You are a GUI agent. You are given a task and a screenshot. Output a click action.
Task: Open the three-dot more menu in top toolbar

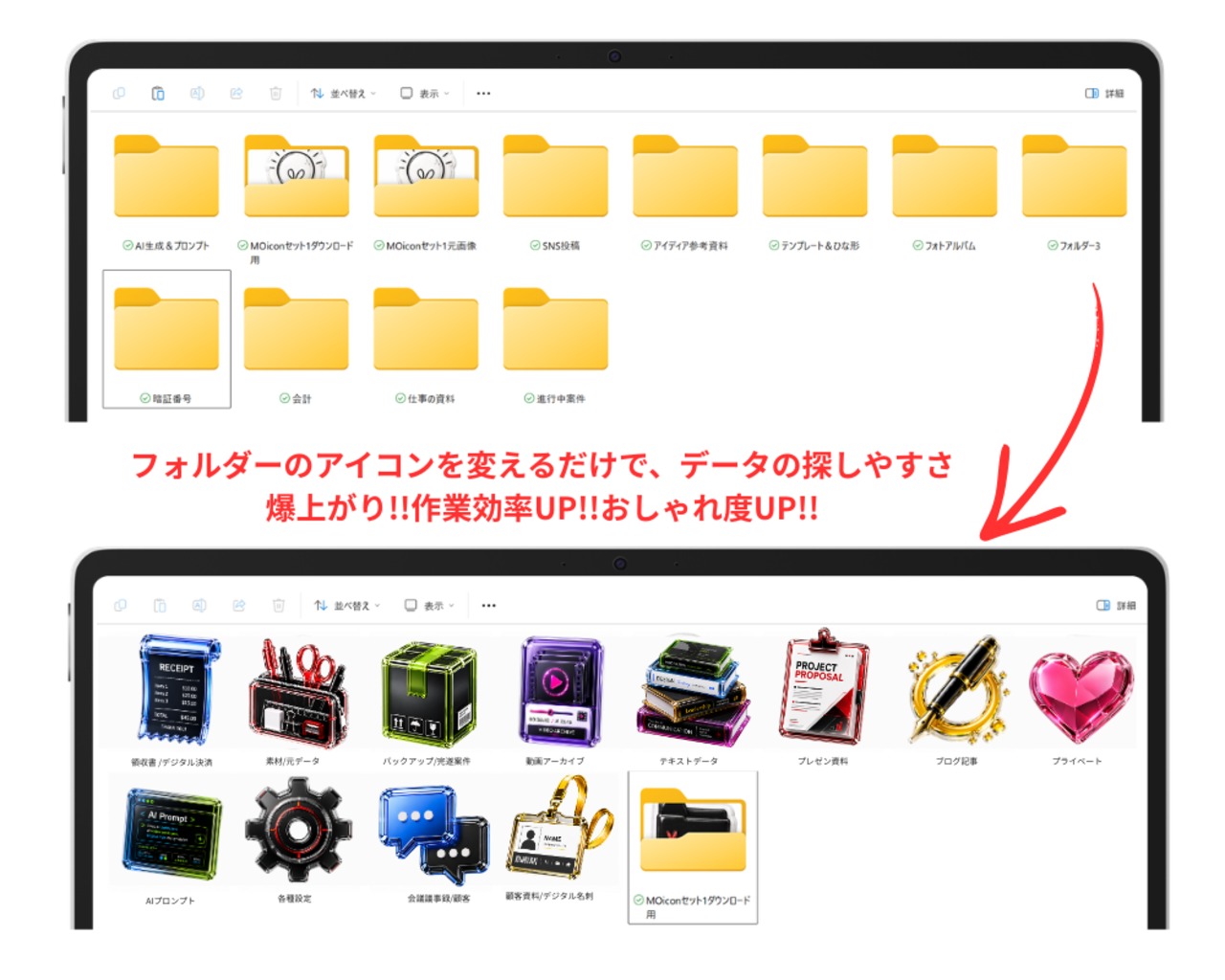tap(483, 94)
